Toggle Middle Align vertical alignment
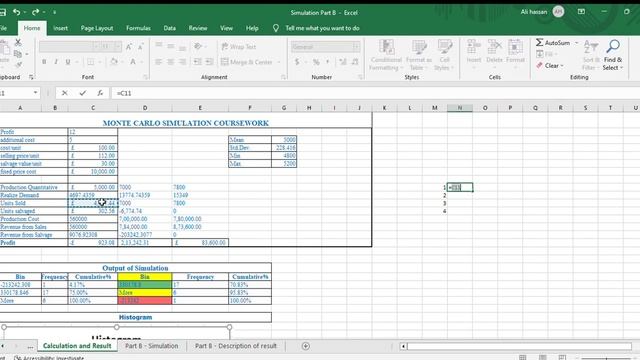Image resolution: width=640 pixels, height=360 pixels. 171,47
